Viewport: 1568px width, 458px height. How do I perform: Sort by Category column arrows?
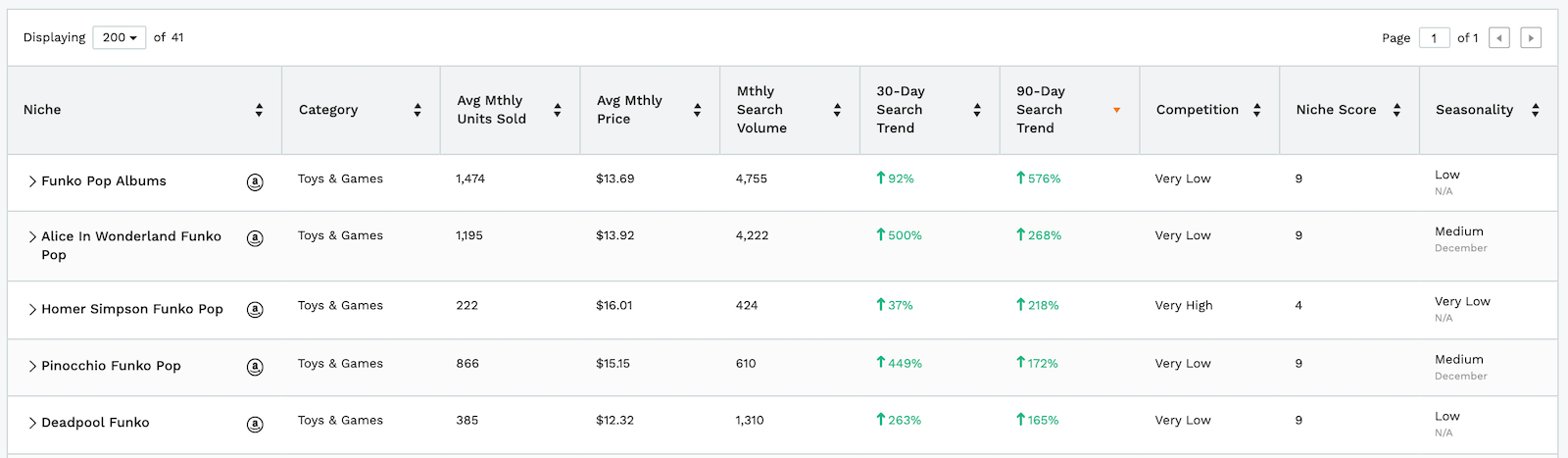417,110
